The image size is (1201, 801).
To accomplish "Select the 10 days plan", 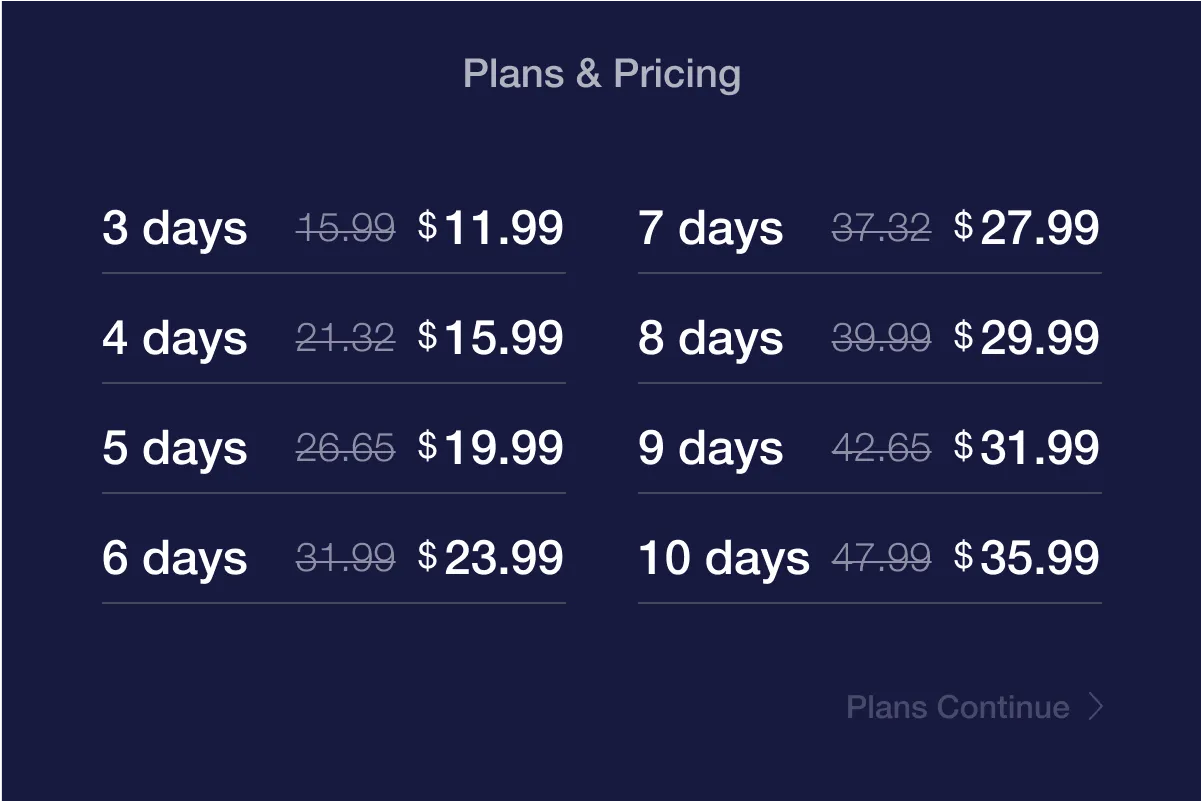I will coord(870,559).
